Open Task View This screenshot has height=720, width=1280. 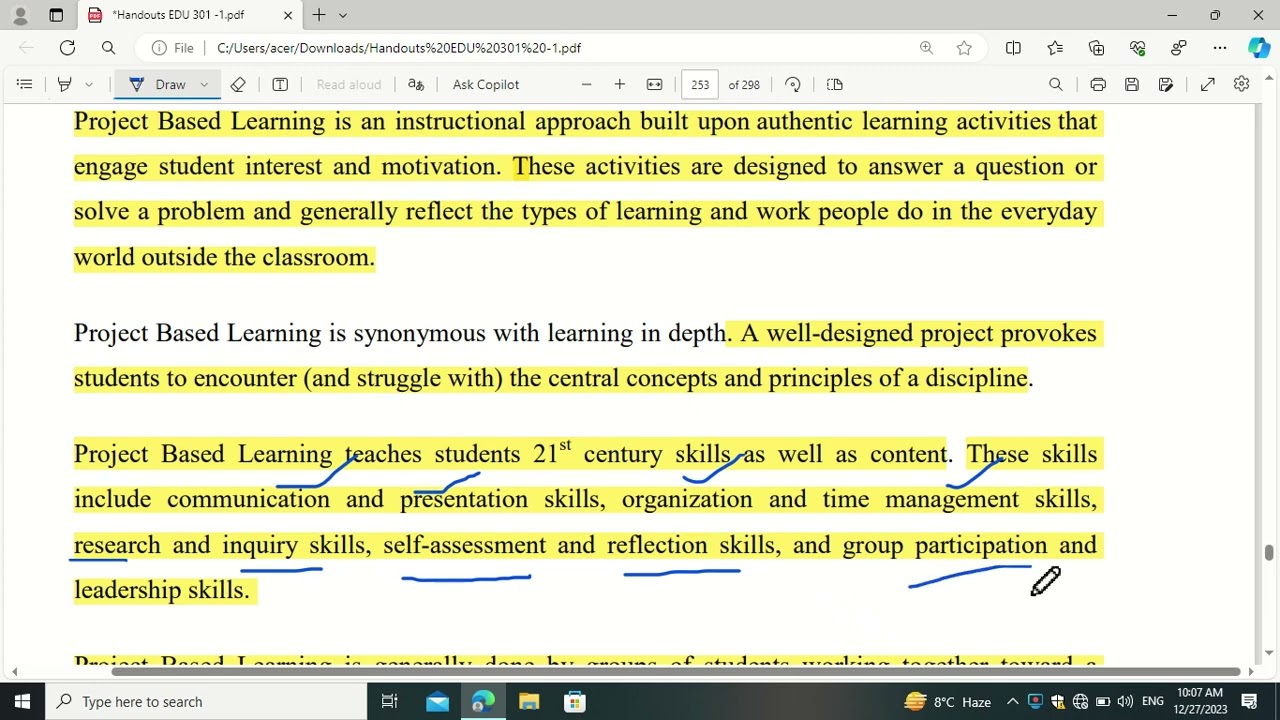(390, 702)
